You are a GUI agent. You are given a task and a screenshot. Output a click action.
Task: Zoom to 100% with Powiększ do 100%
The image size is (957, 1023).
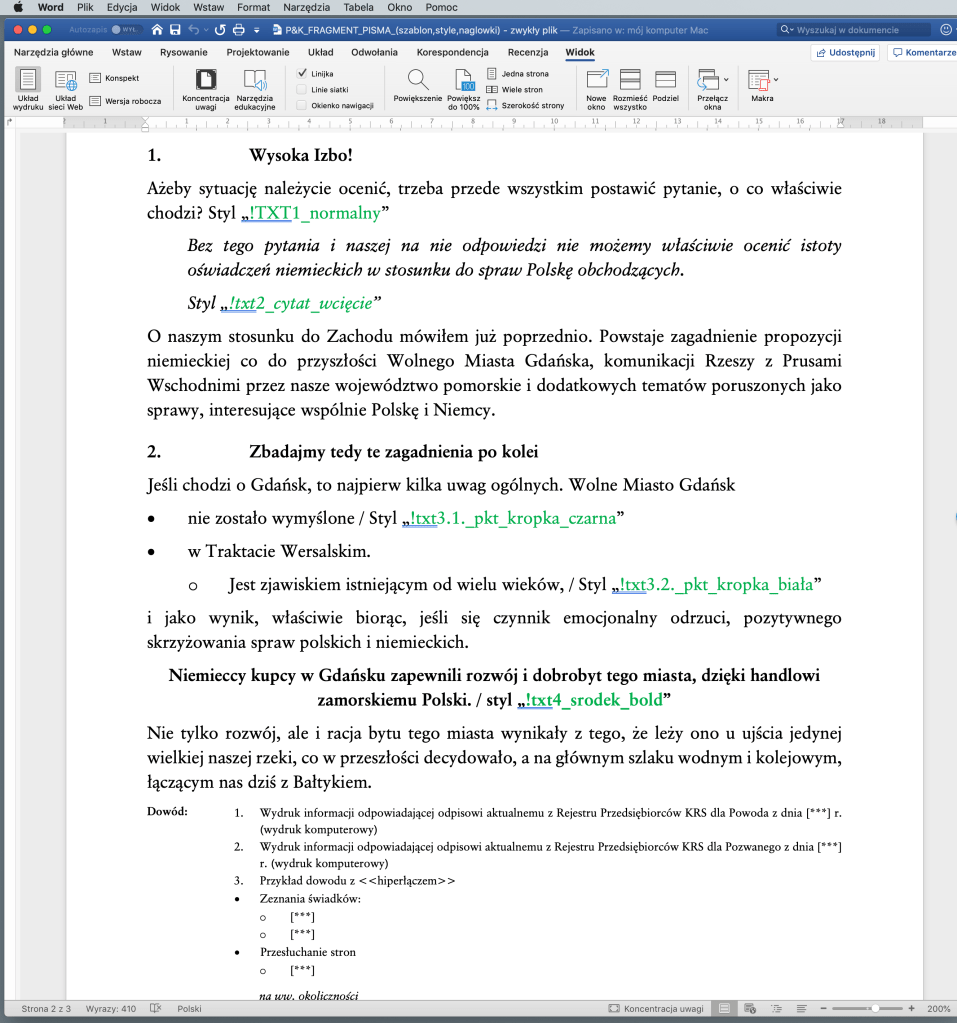(464, 86)
